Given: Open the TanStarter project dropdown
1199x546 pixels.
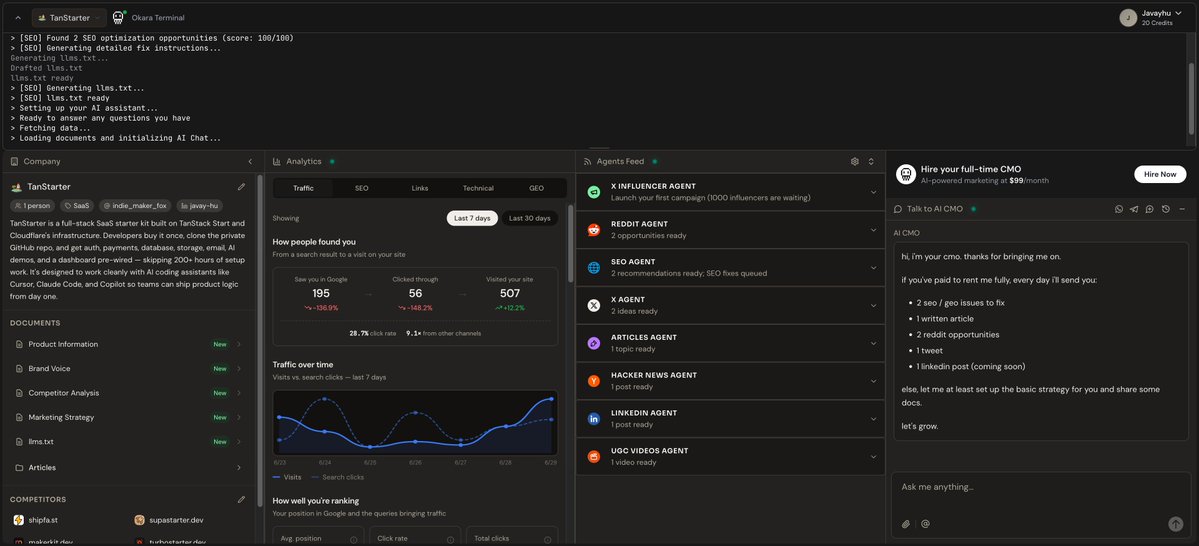Looking at the screenshot, I should pos(69,18).
